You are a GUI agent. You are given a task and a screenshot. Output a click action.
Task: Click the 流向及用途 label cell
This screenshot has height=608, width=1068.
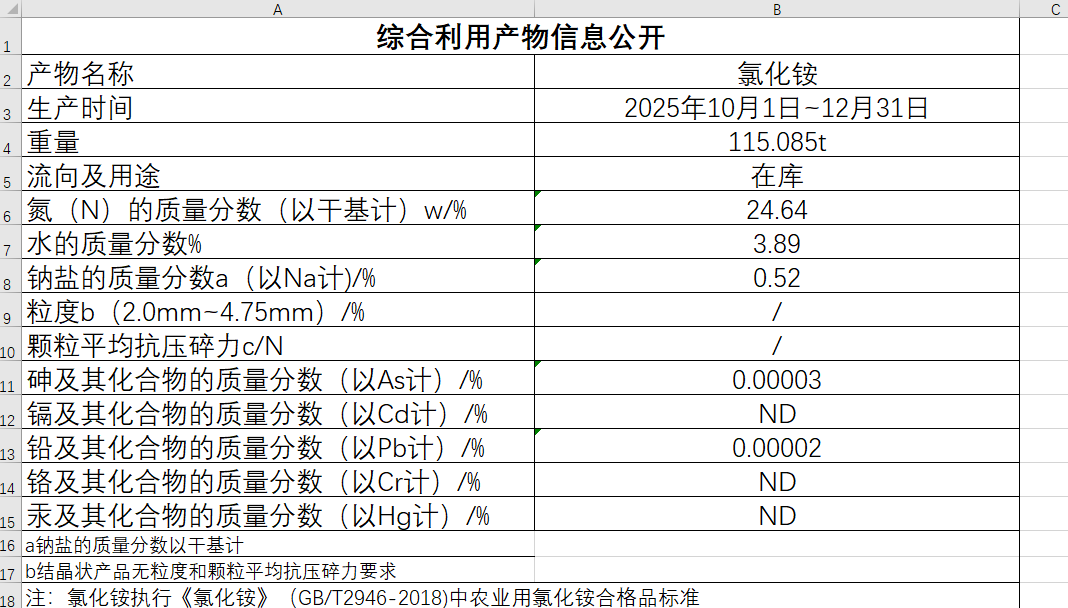(x=278, y=176)
